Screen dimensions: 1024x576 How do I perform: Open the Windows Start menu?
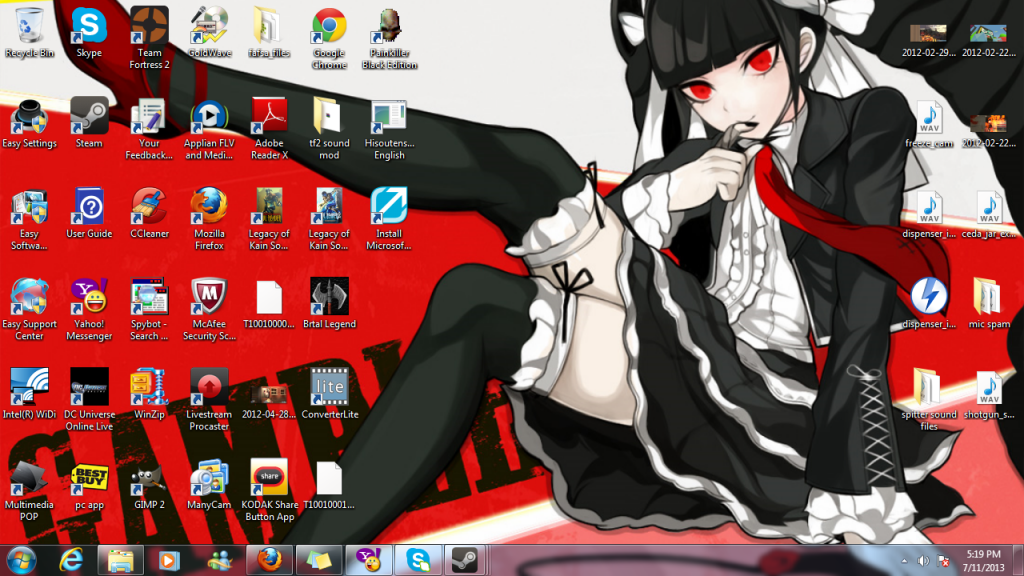[22, 560]
